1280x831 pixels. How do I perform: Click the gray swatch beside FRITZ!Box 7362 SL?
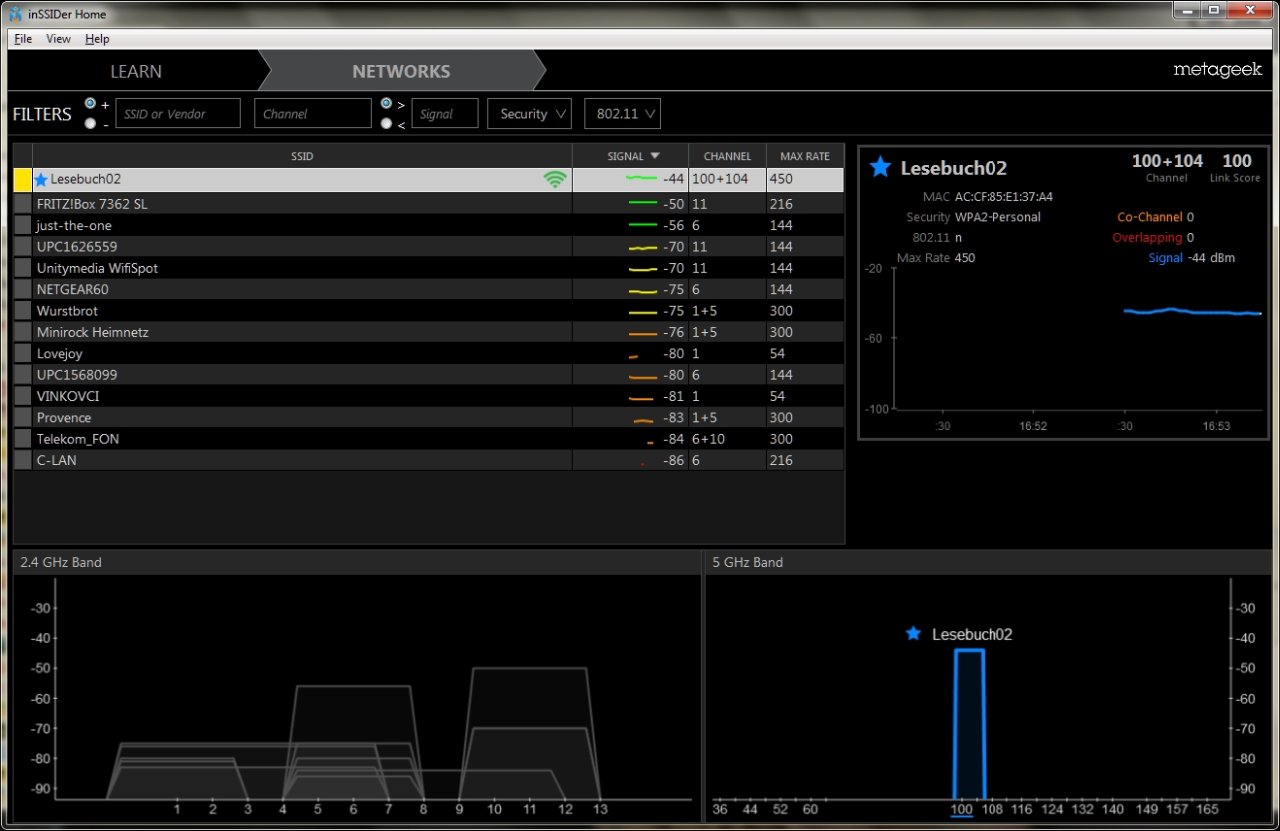(22, 204)
